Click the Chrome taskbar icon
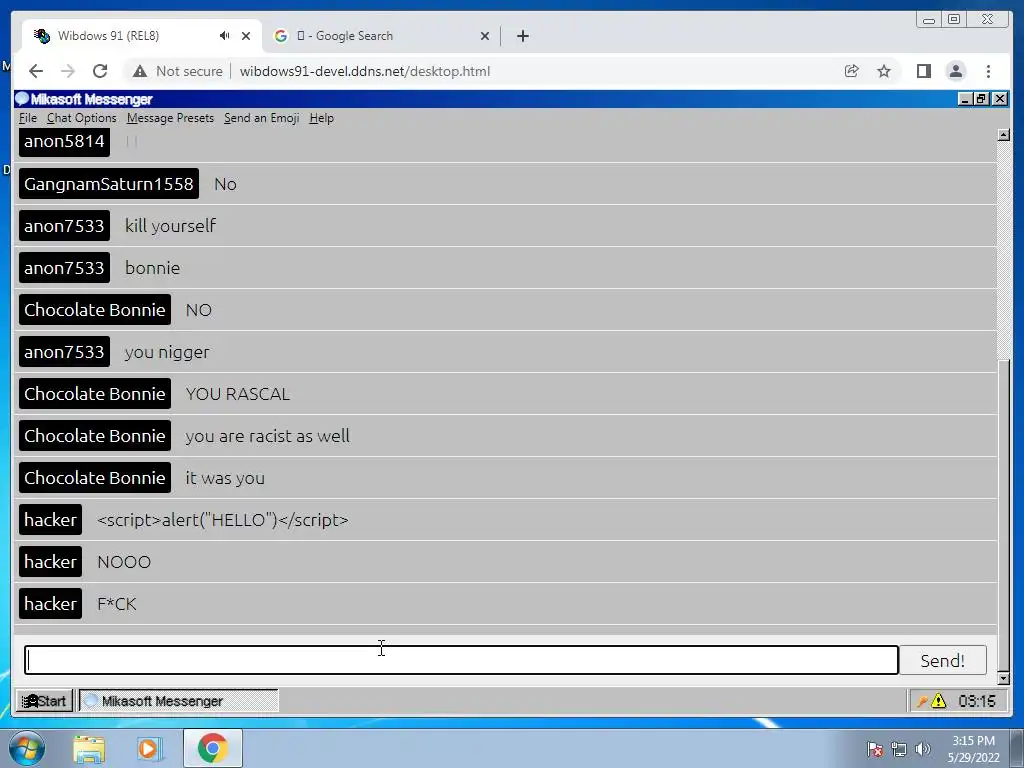1024x768 pixels. (x=213, y=748)
